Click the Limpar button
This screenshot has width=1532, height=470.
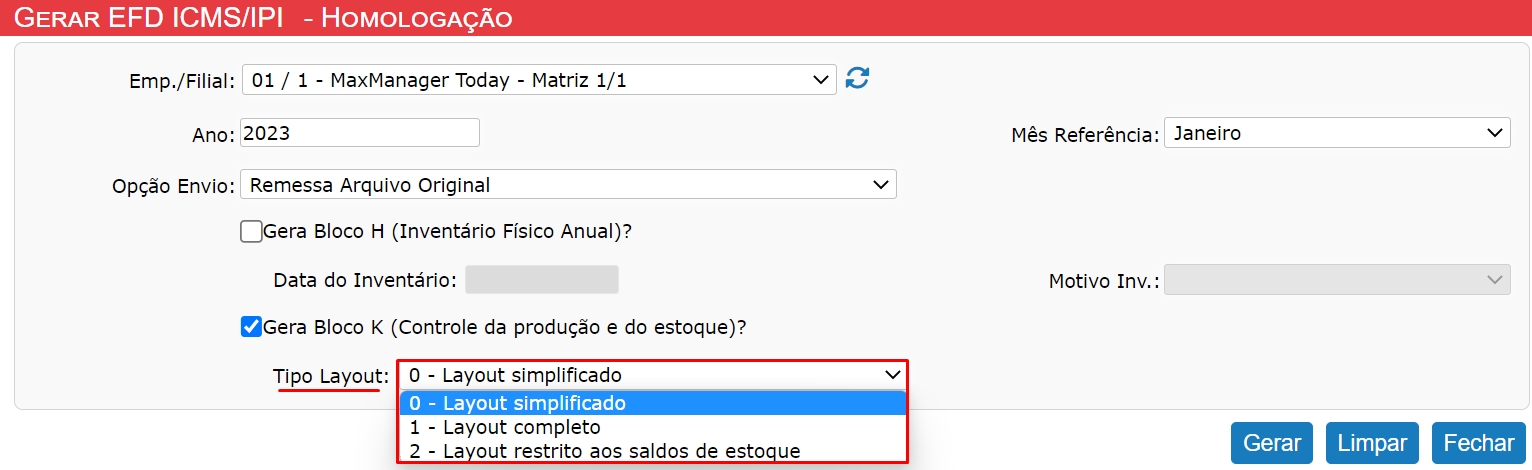(x=1373, y=443)
